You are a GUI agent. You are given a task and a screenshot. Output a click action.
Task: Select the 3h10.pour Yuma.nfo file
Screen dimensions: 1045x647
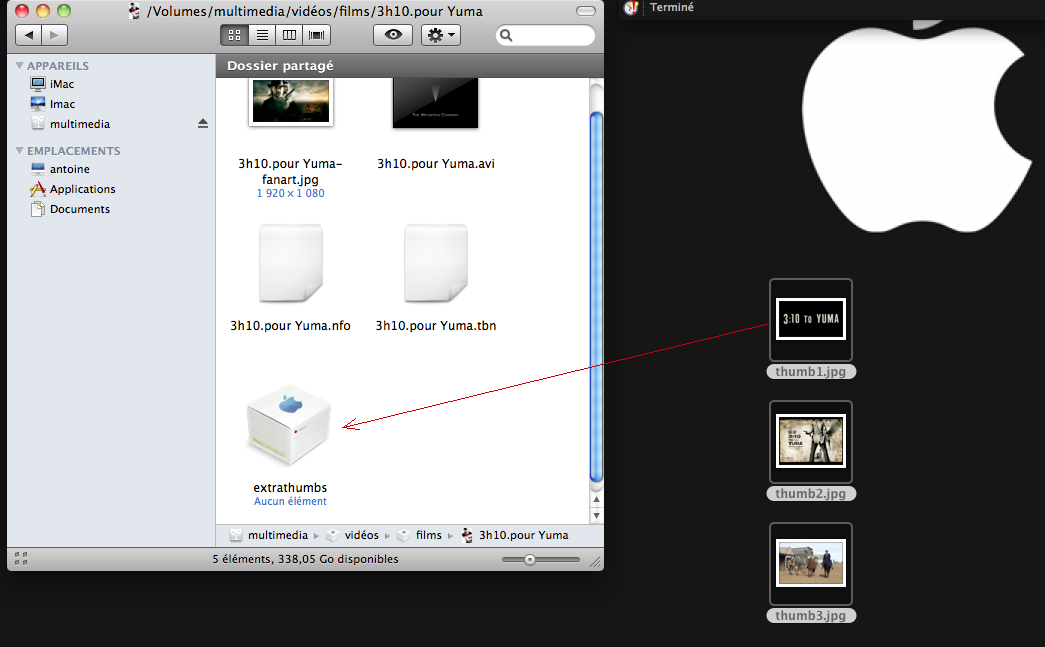point(290,264)
